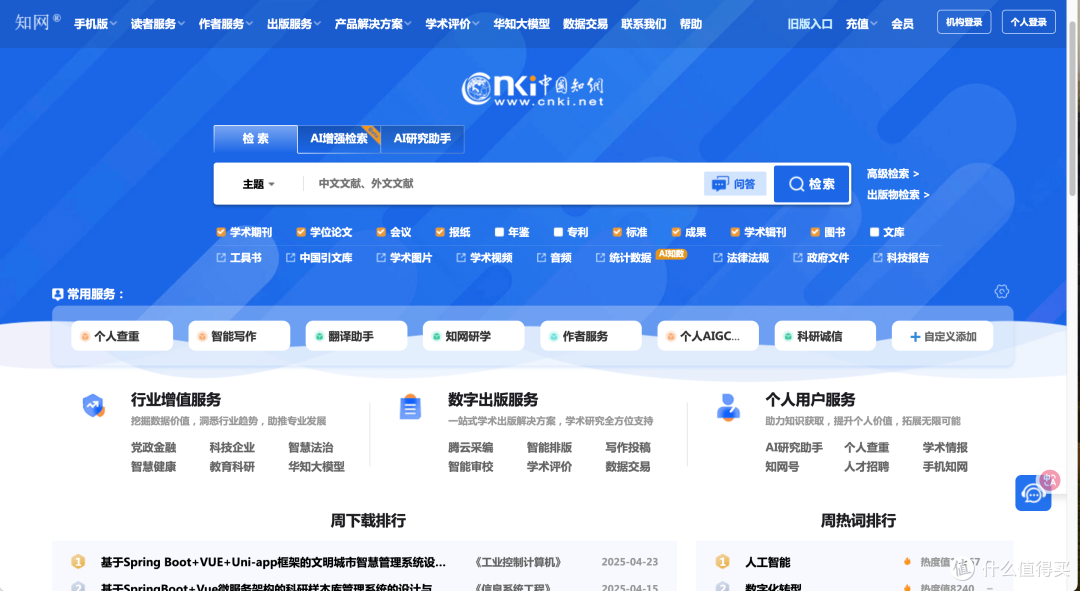
Task: Click the plus icon on 自定义添加
Action: [x=915, y=337]
